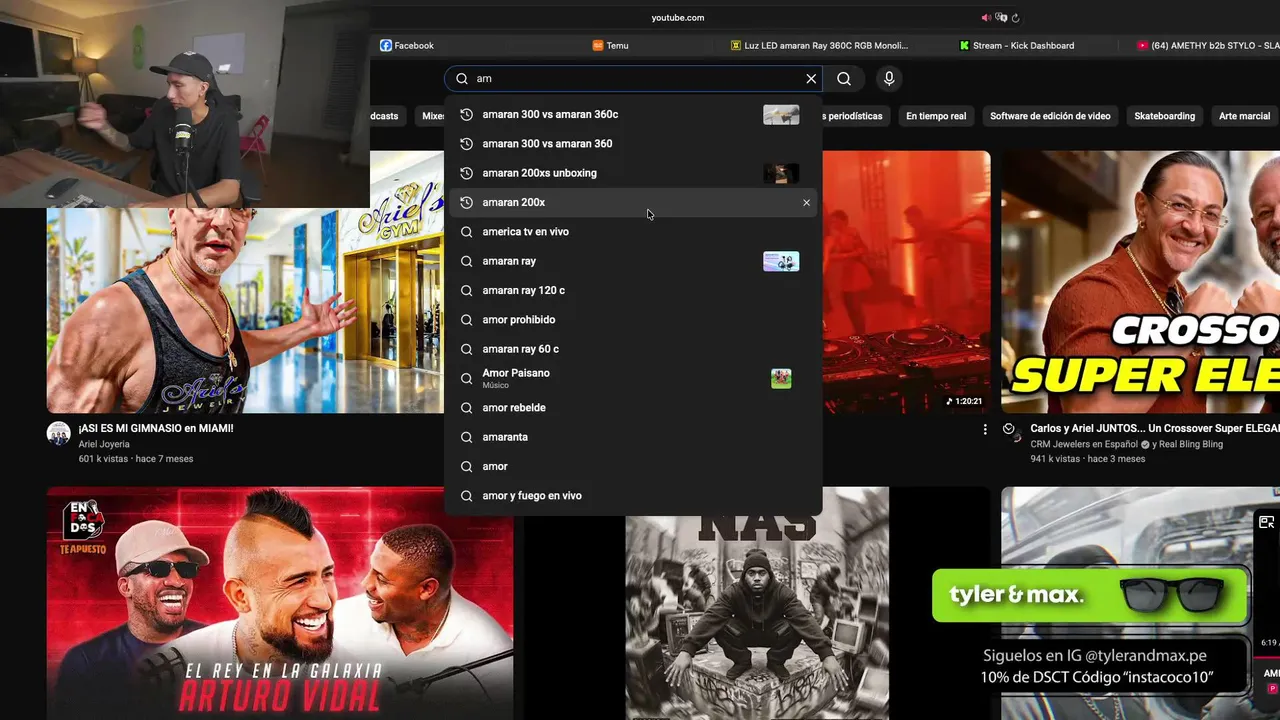Filter by 'En tiempo real' chip

[936, 116]
